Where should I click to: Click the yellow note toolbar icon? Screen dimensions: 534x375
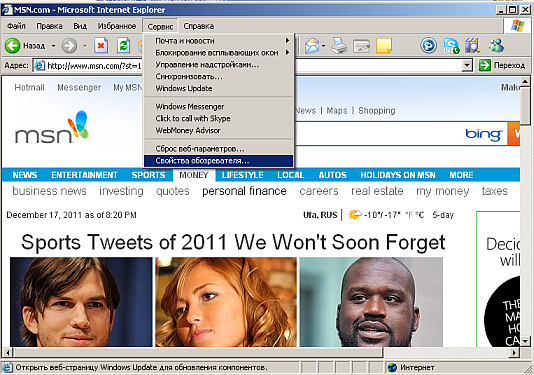click(384, 46)
